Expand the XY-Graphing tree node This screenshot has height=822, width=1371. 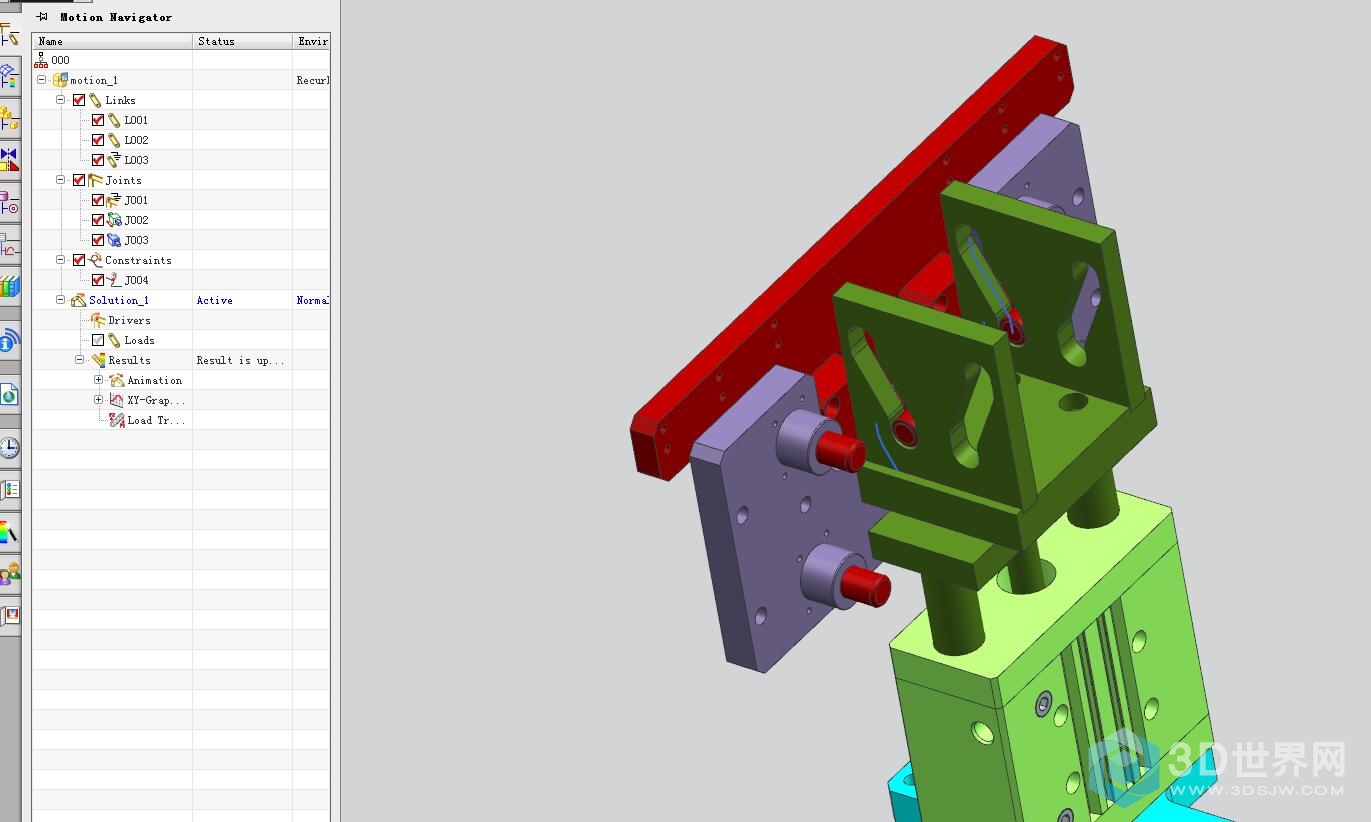point(99,400)
